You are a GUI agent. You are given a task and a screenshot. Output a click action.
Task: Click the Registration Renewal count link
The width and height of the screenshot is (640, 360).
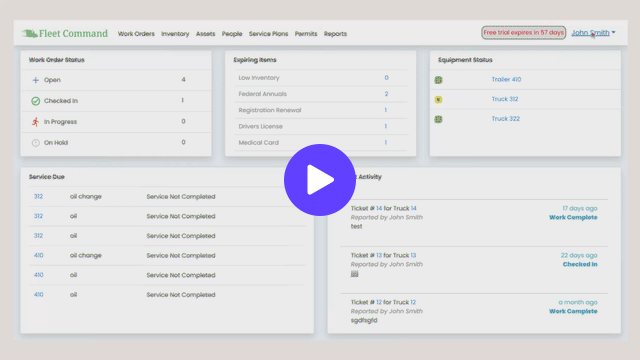(x=385, y=110)
